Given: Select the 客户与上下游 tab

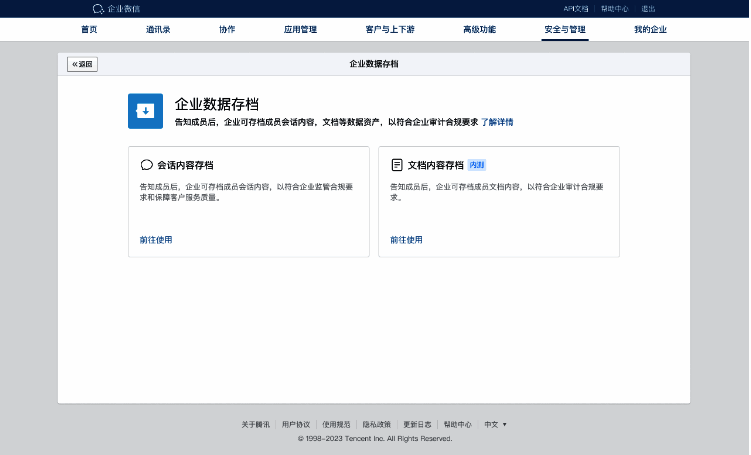Looking at the screenshot, I should coord(390,29).
